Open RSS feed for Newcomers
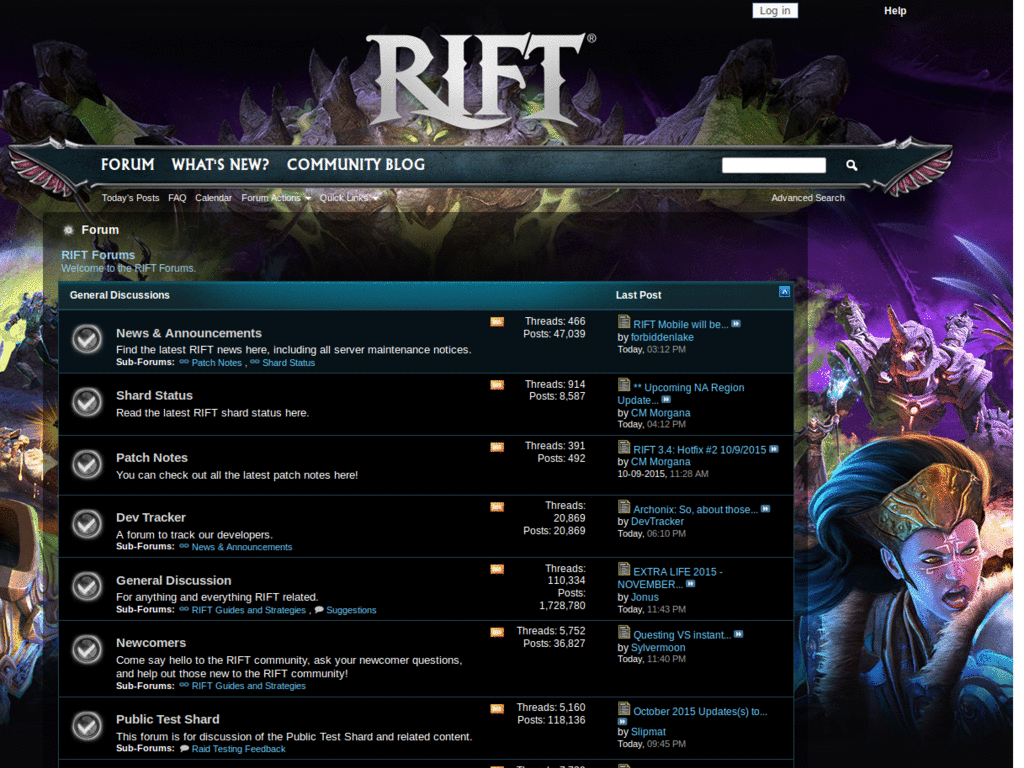The height and width of the screenshot is (768, 1024). pyautogui.click(x=497, y=632)
